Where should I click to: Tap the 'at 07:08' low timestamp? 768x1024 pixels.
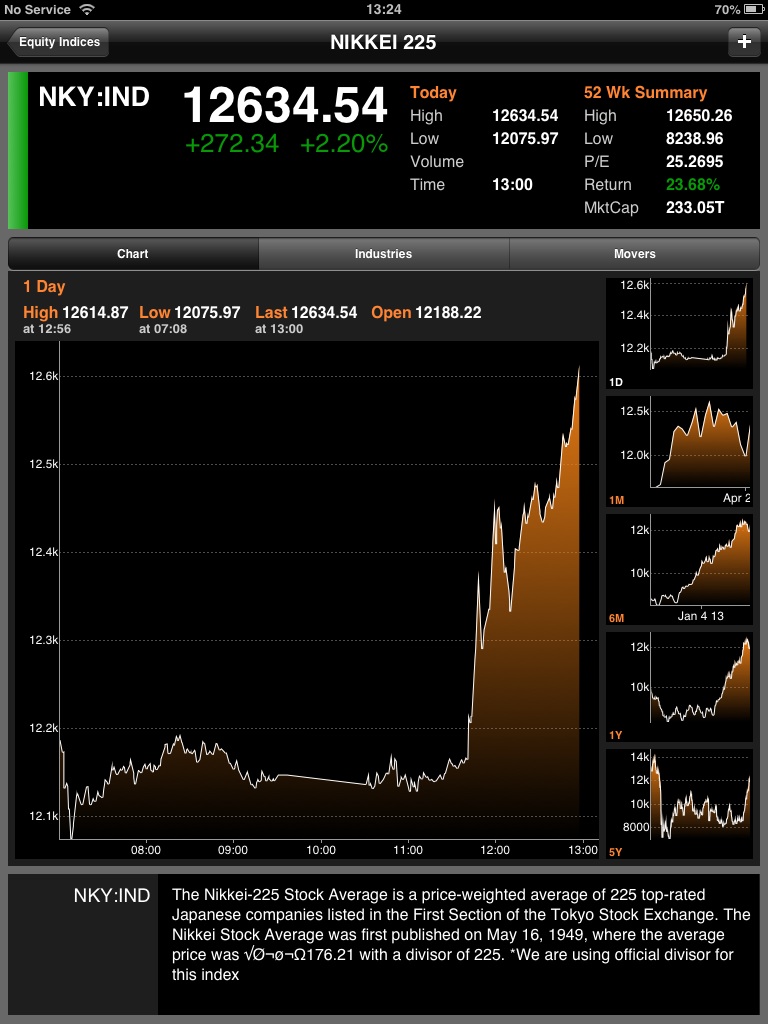coord(163,329)
